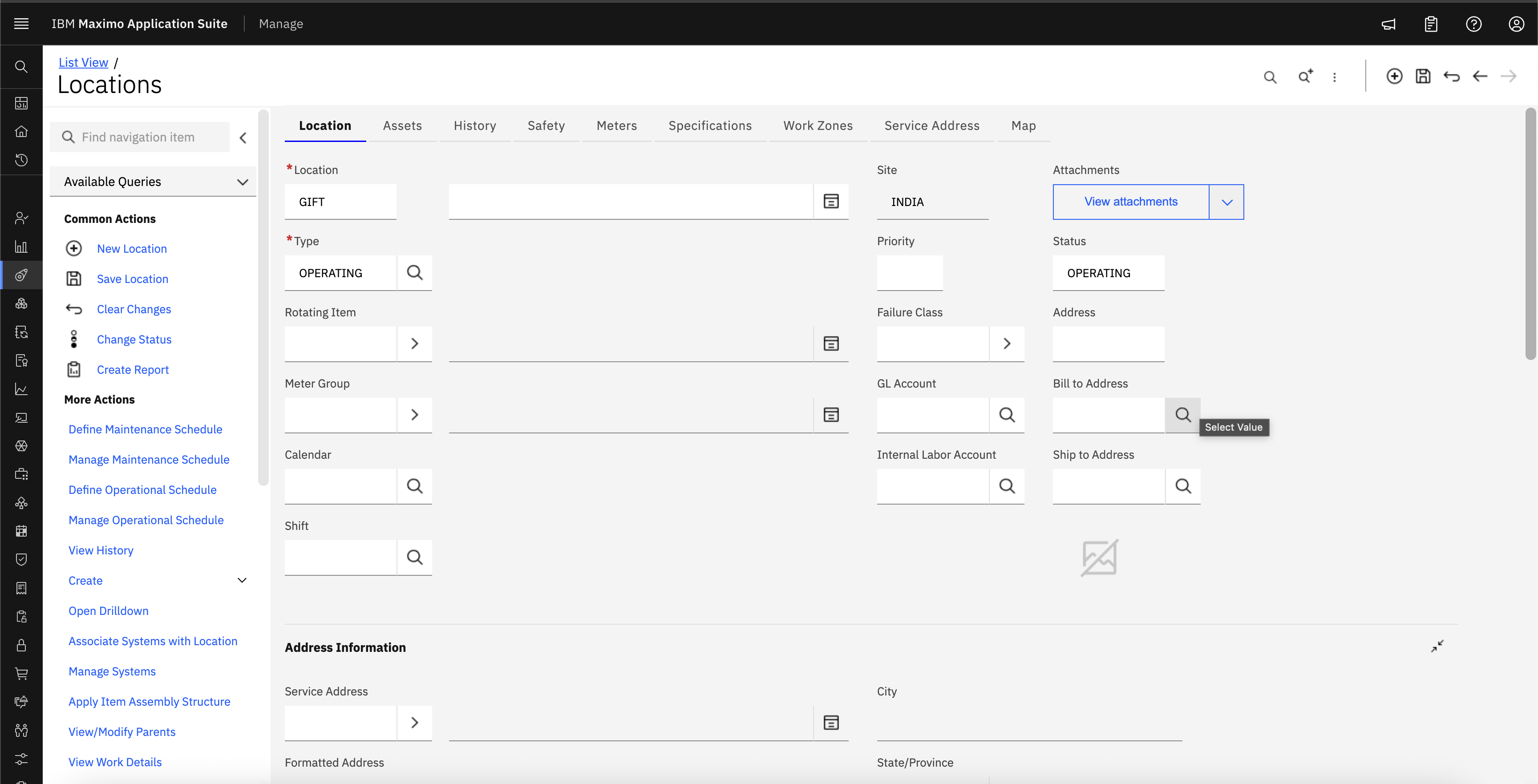Click the List View breadcrumb link
The width and height of the screenshot is (1538, 784).
[84, 62]
